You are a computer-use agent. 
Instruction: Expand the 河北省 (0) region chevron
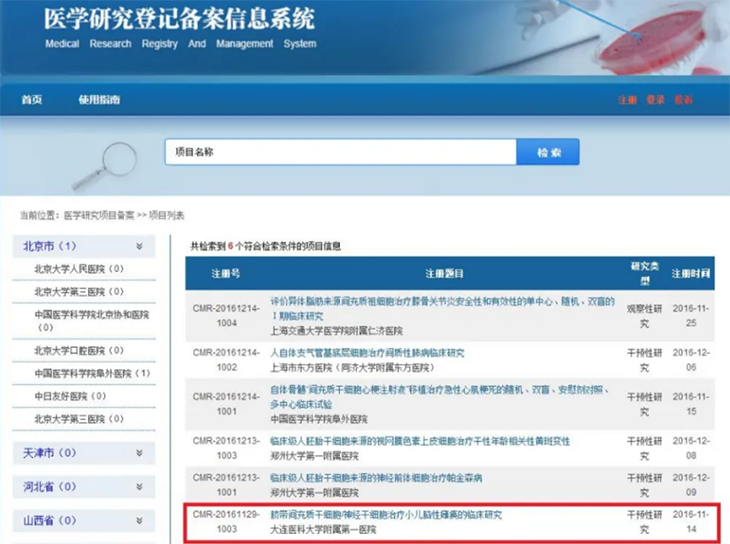pyautogui.click(x=139, y=487)
